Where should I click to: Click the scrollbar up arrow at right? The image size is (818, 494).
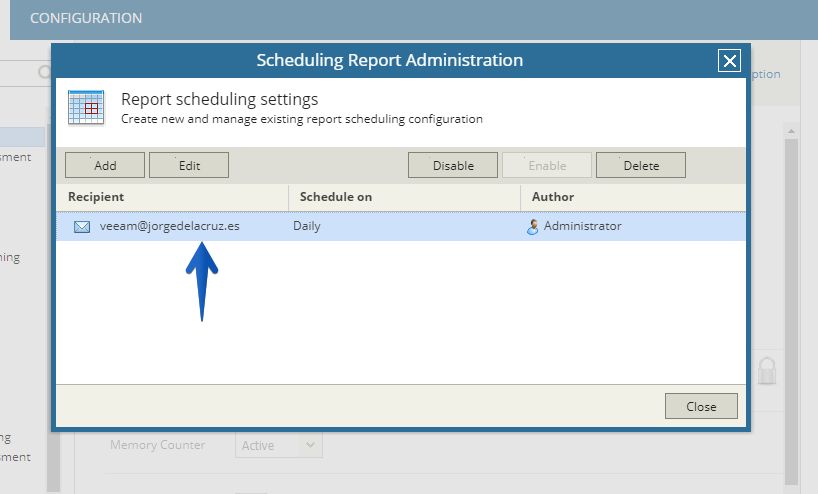(x=791, y=131)
